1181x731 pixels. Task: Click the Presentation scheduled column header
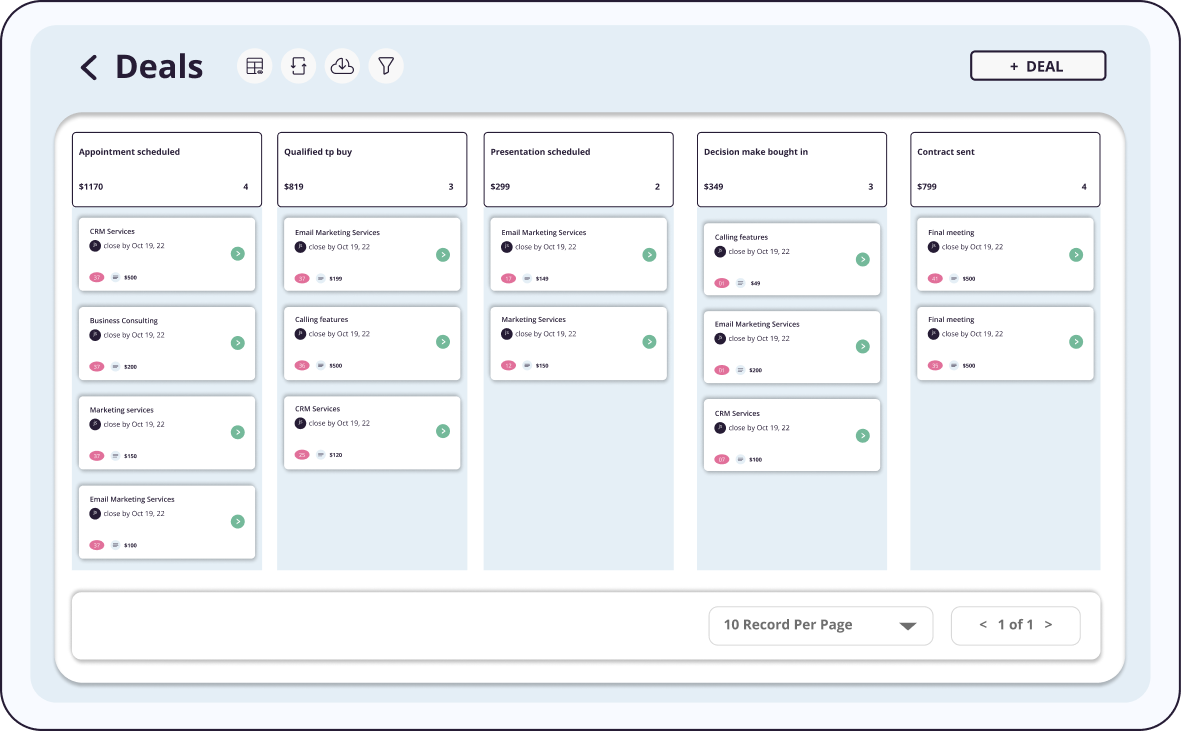(578, 169)
